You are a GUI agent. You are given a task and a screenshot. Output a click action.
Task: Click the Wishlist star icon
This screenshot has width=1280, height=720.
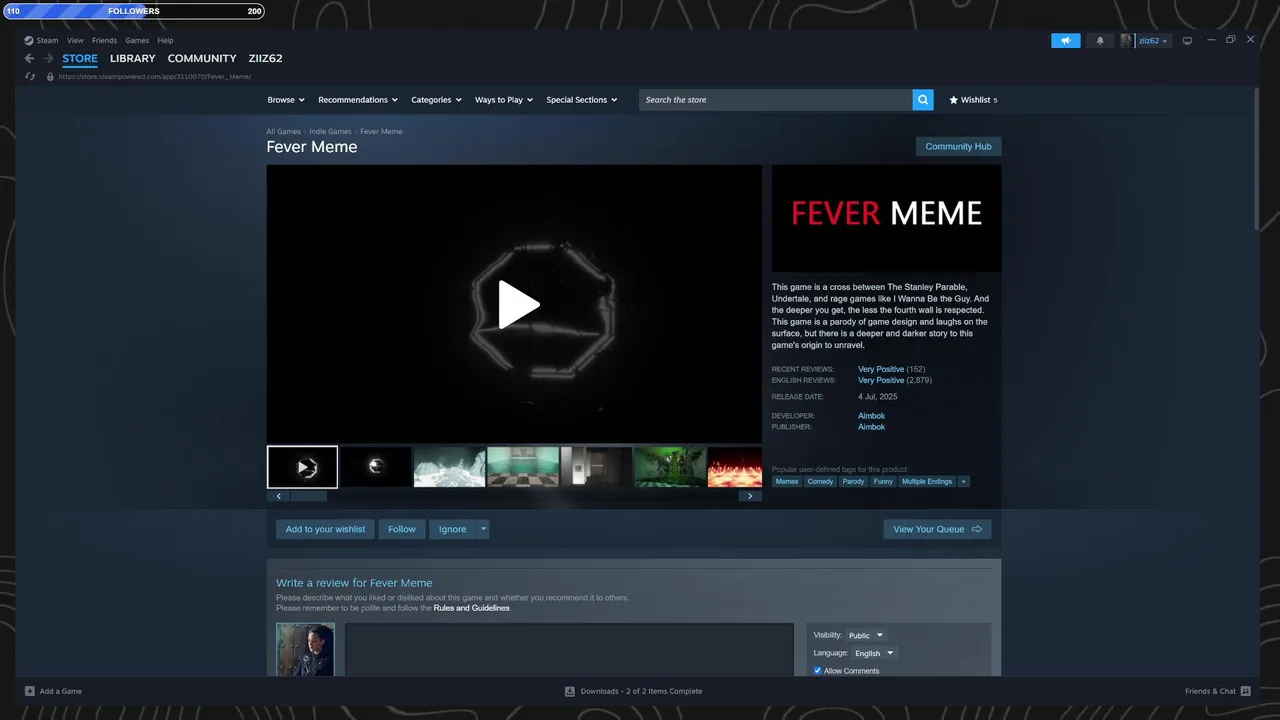click(954, 100)
